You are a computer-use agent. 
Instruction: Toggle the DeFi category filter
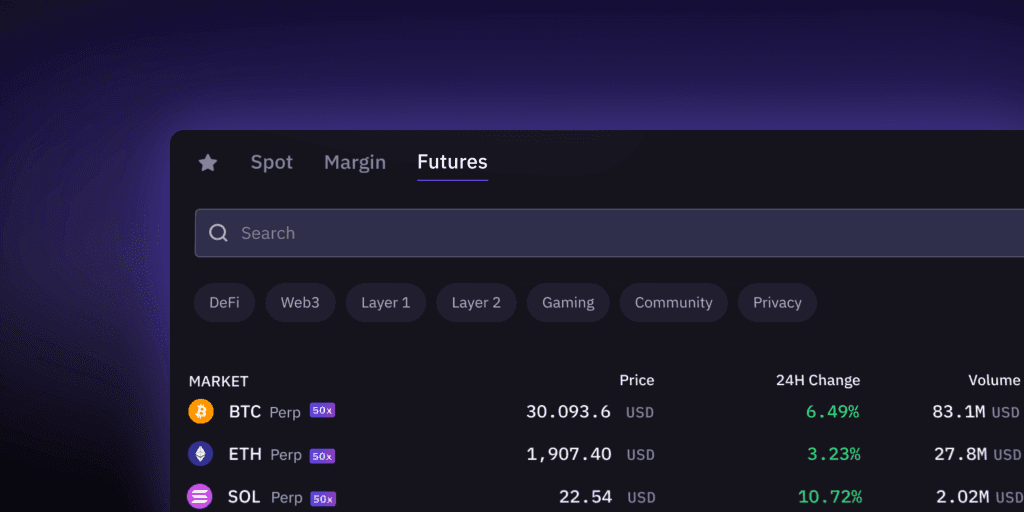coord(224,302)
